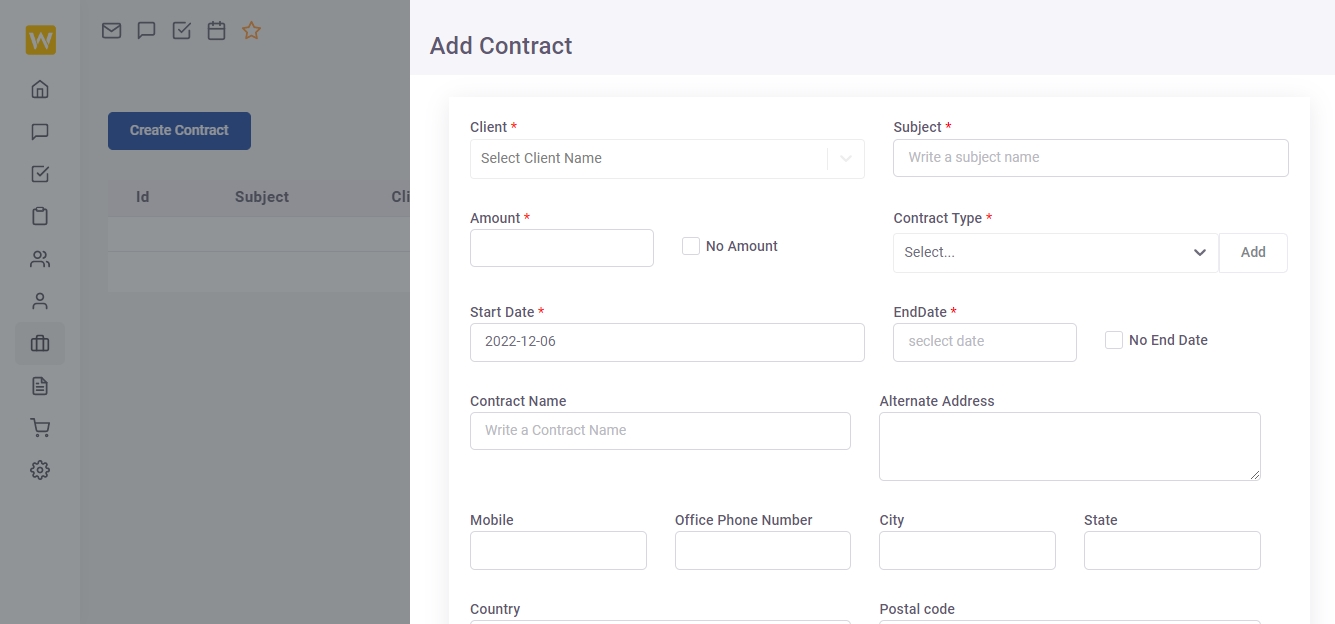
Task: Click the Subject column header
Action: coord(262,197)
